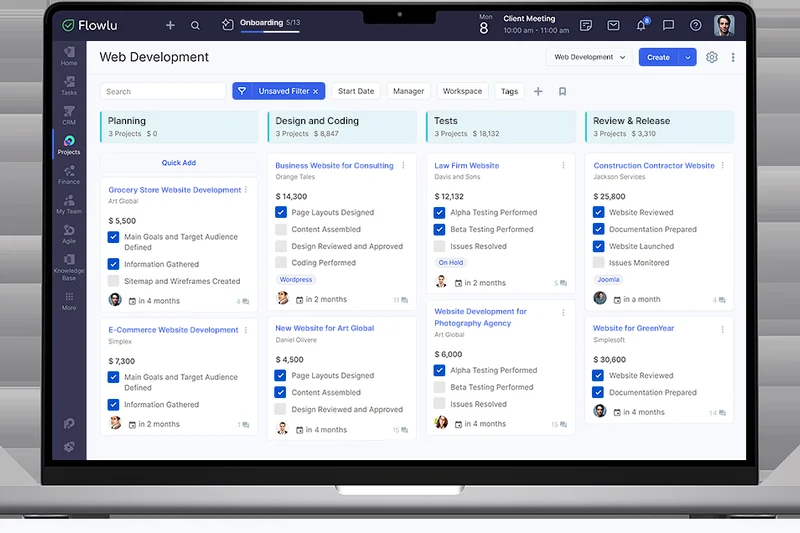Screen dimensions: 800x533
Task: Select the Tags filter option
Action: [x=509, y=91]
